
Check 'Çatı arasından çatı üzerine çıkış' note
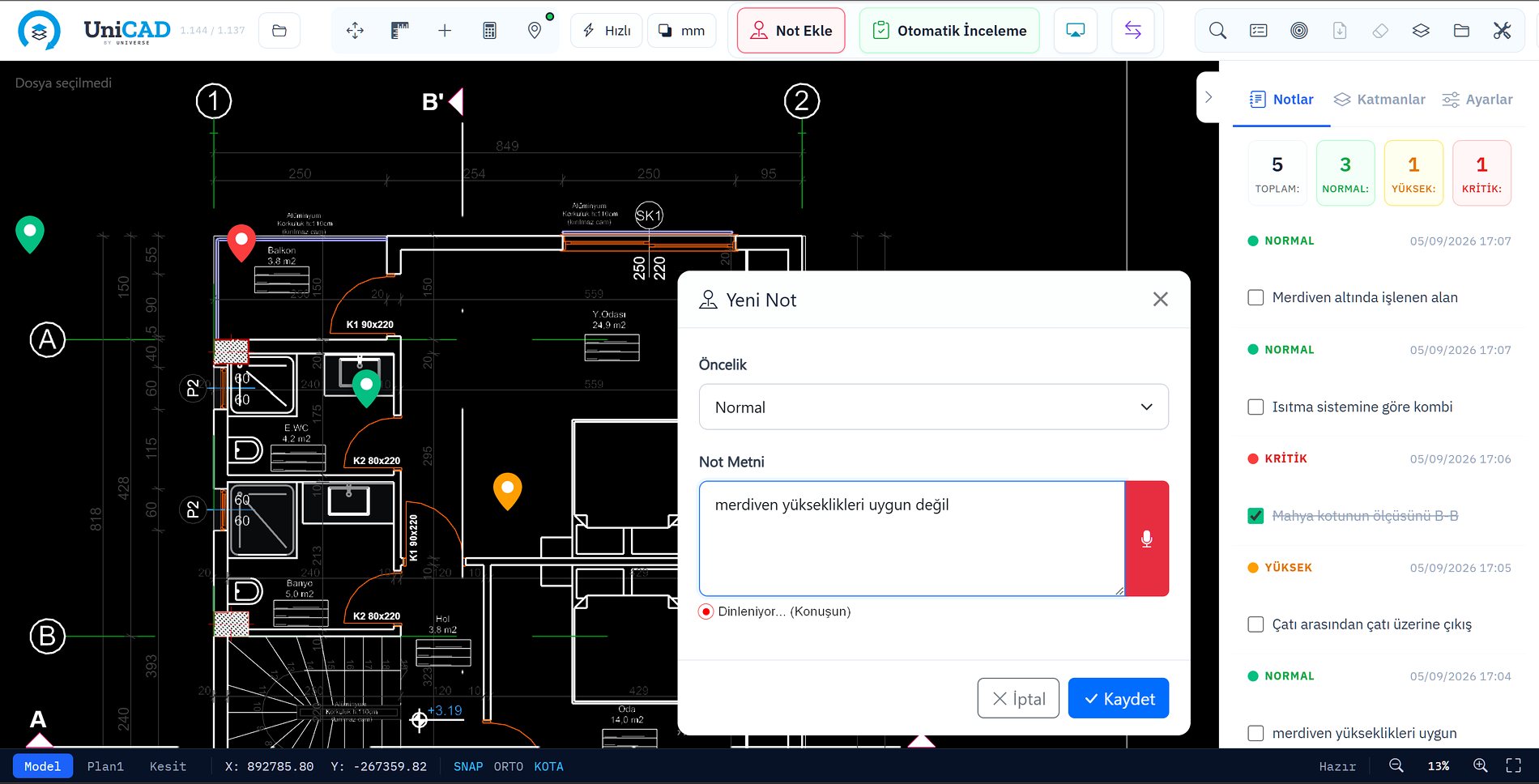(1255, 624)
